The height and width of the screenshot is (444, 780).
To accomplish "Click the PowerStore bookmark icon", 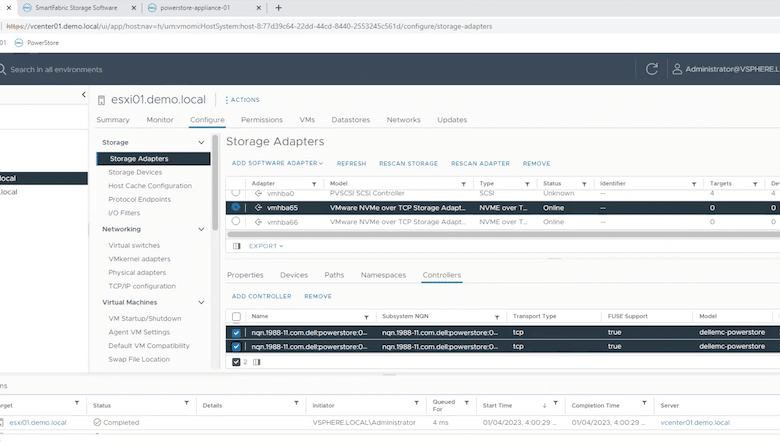I will [x=19, y=43].
